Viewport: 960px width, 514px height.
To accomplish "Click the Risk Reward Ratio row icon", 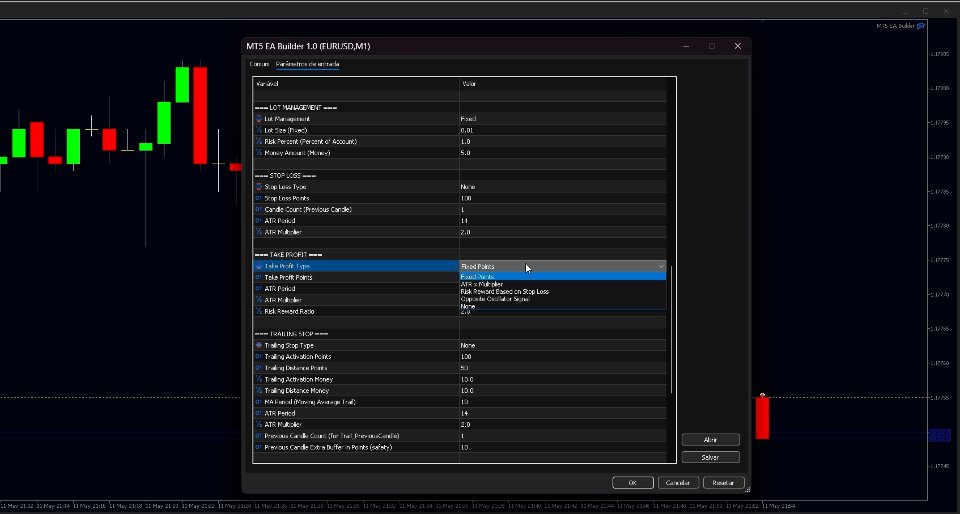I will [258, 311].
